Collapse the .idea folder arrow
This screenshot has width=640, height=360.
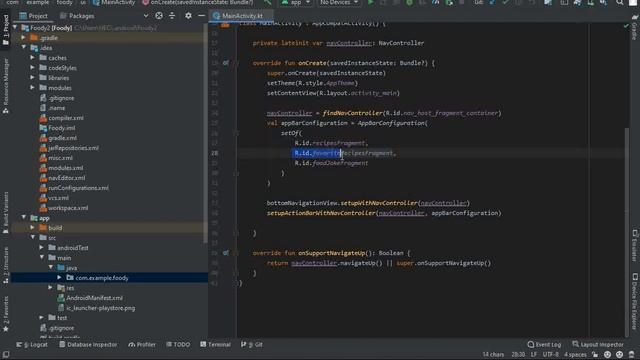click(x=23, y=47)
